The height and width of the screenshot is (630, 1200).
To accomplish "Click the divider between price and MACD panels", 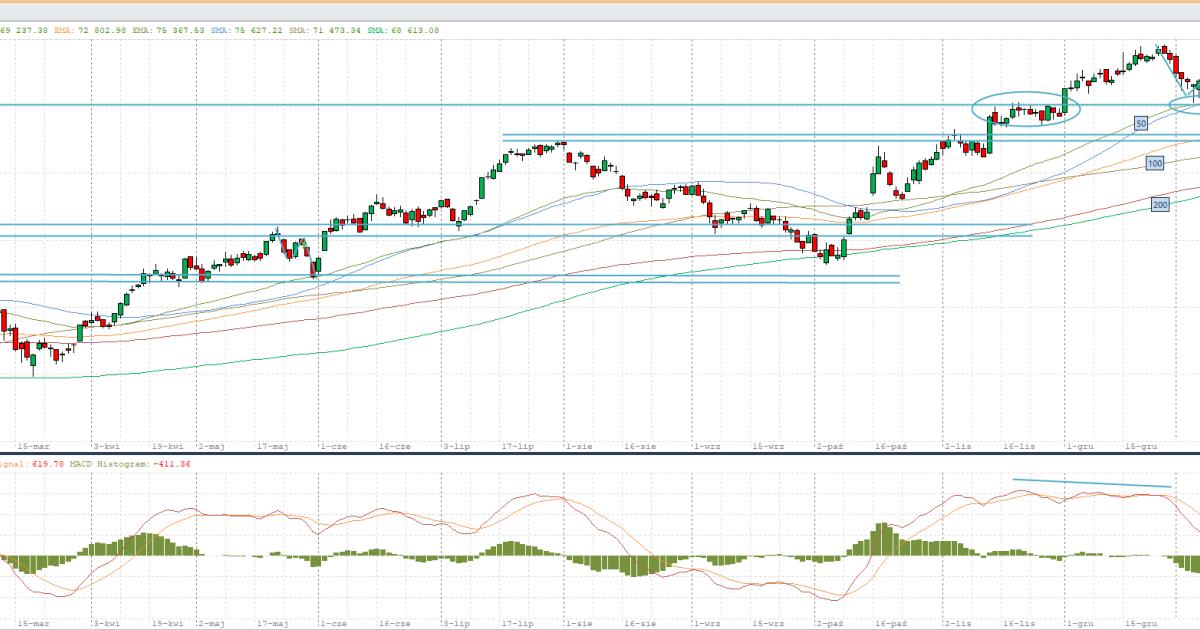I will point(600,454).
